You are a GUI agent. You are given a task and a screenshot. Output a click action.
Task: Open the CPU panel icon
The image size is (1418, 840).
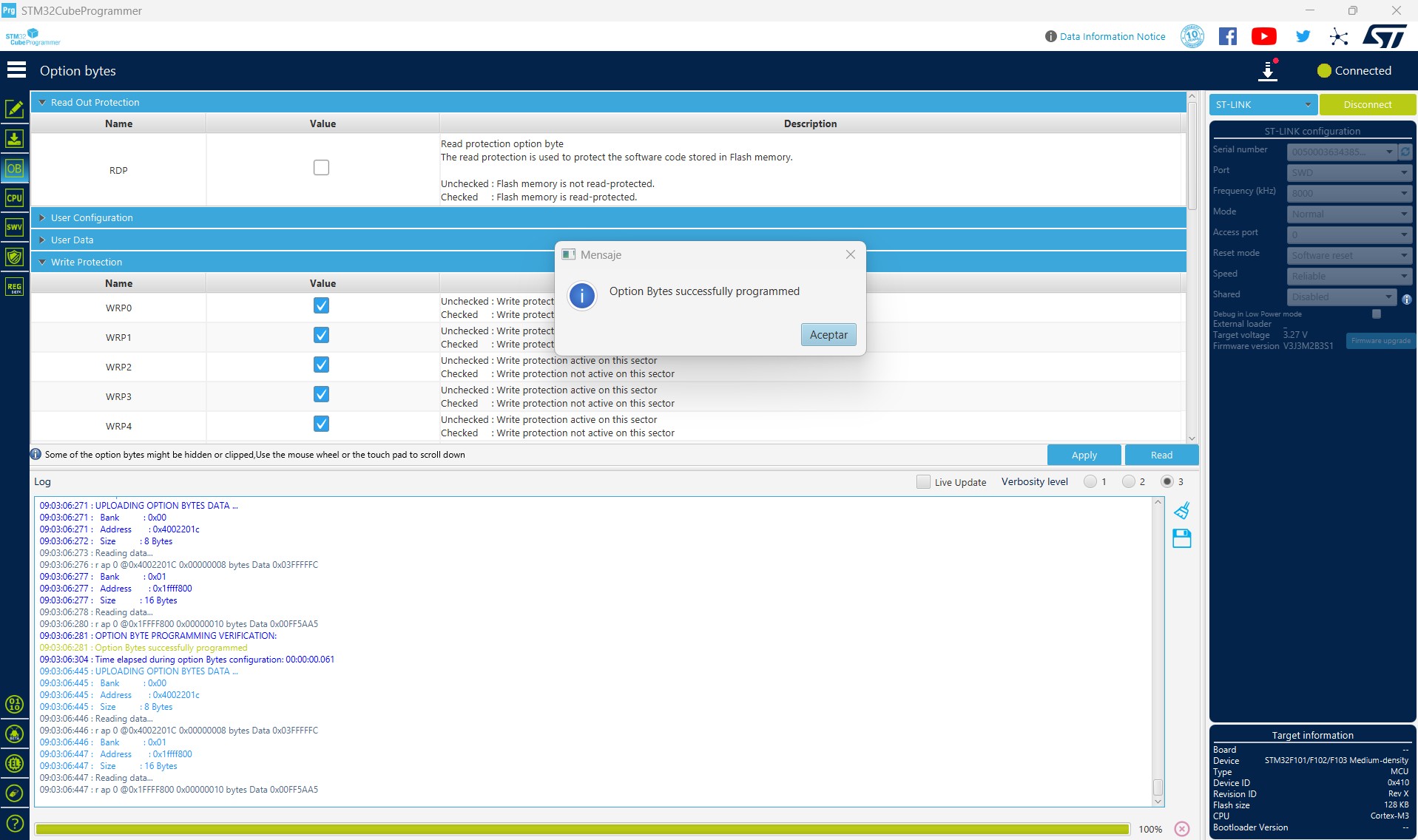pos(14,198)
